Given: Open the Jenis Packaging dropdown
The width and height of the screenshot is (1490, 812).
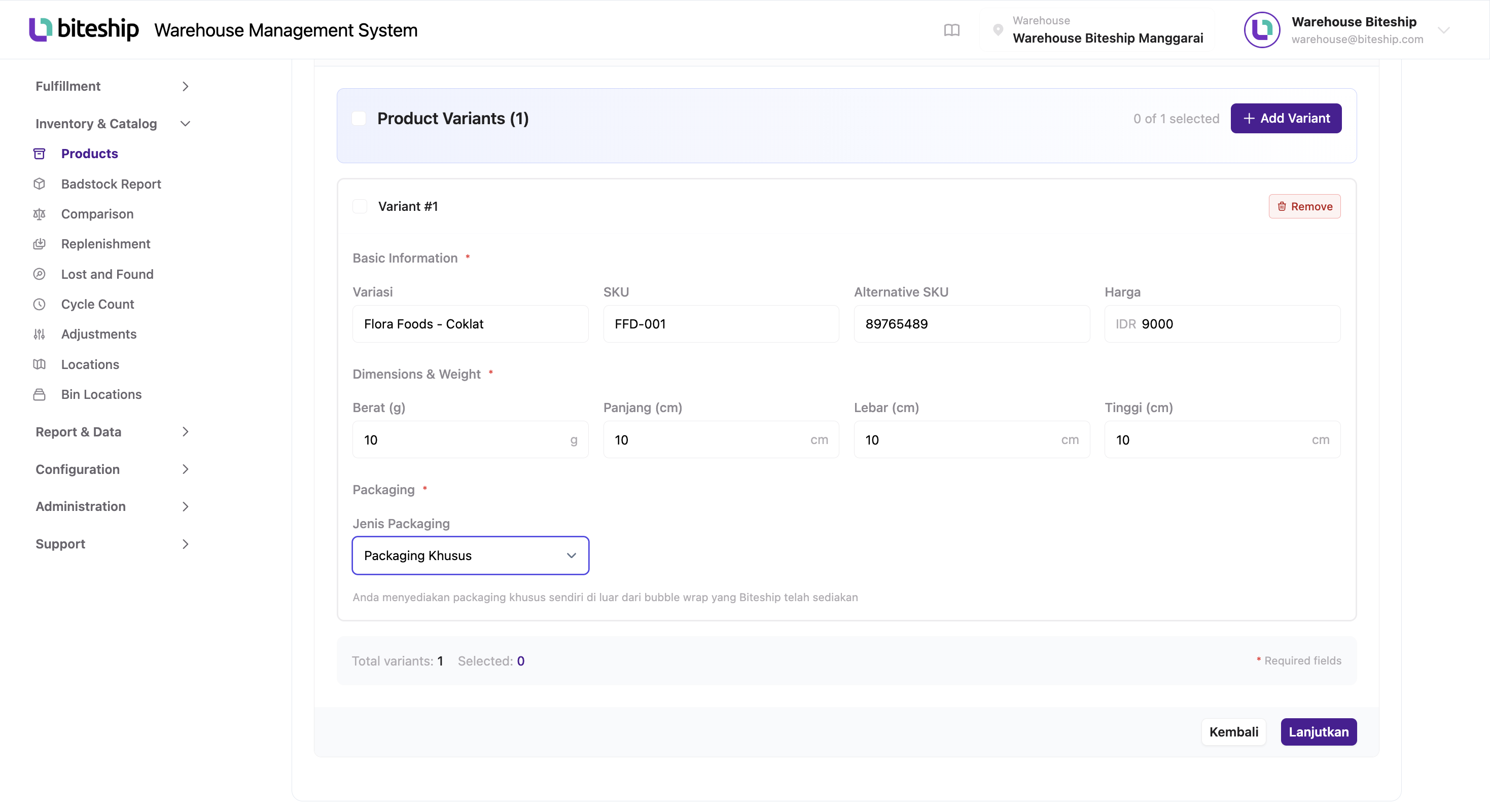Looking at the screenshot, I should 470,556.
